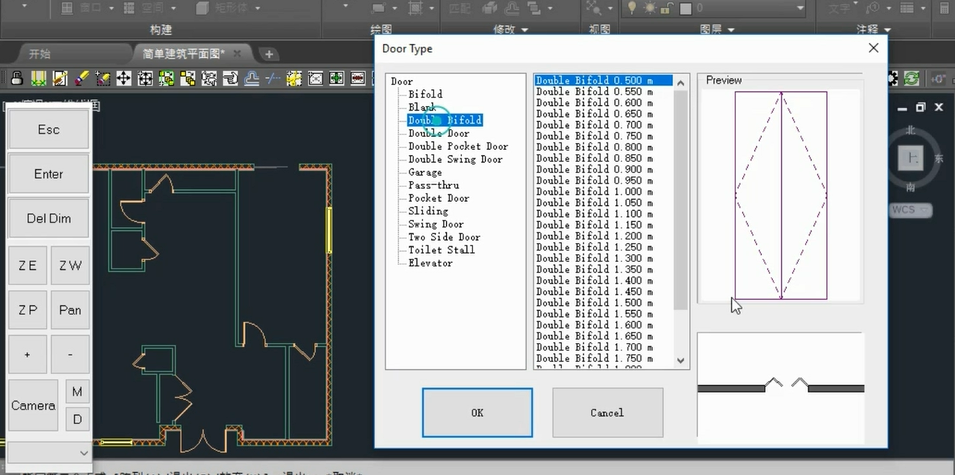Click the sun freeze icon in layer ribbon

point(650,7)
